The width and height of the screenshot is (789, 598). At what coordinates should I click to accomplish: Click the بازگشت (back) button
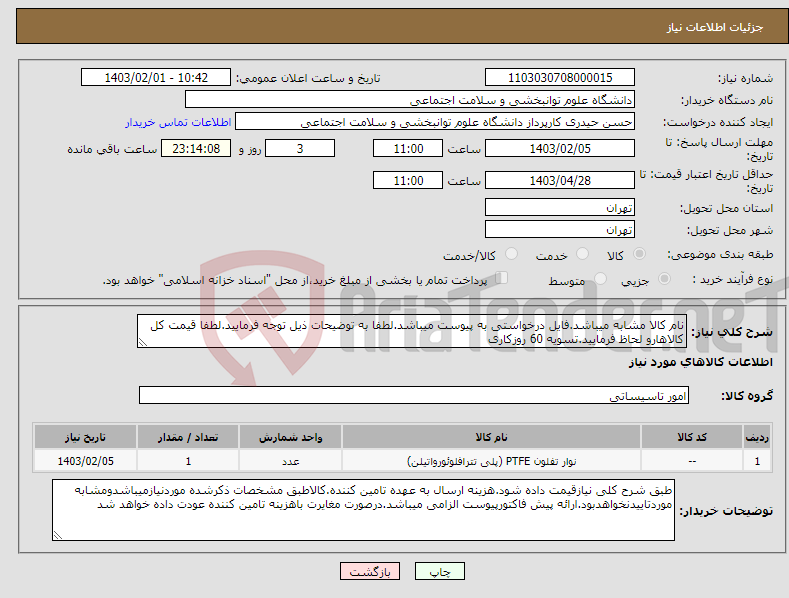[370, 572]
